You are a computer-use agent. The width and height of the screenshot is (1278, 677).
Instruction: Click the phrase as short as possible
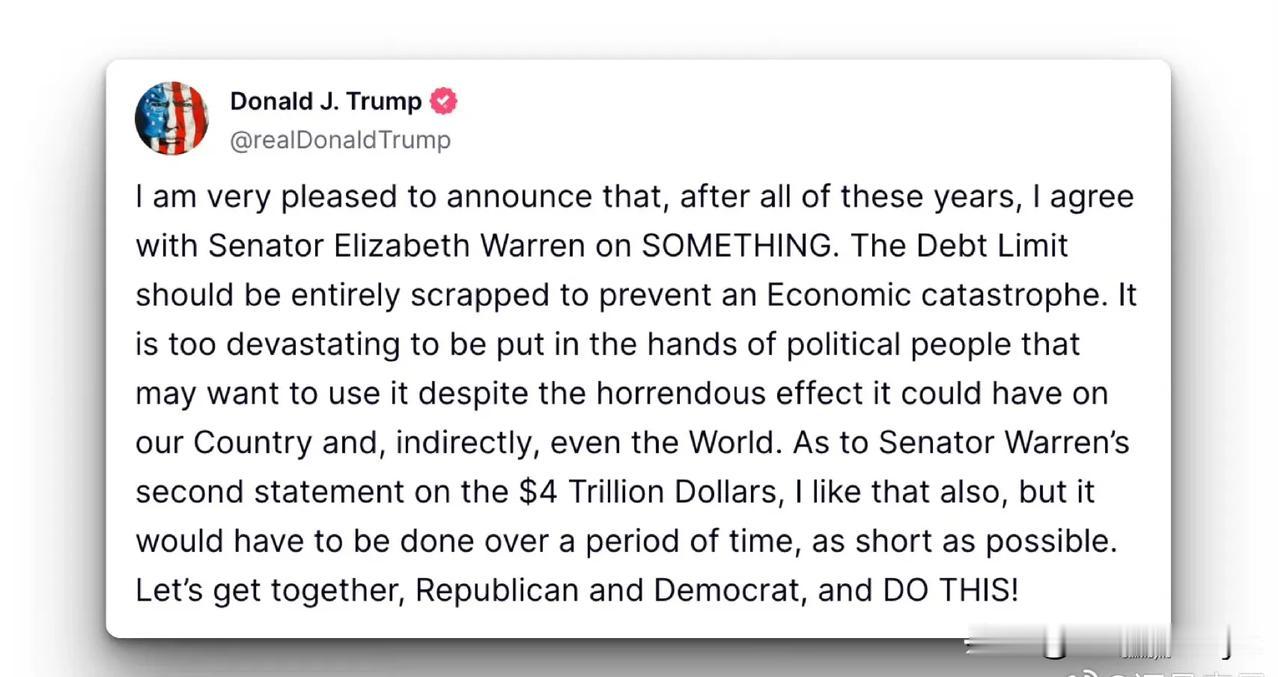[966, 541]
